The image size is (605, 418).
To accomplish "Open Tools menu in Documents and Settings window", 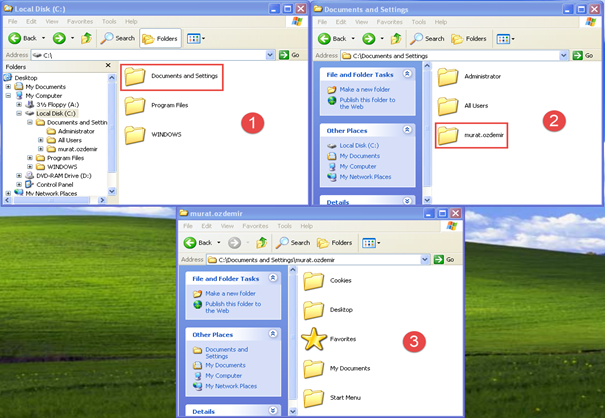I will [x=419, y=22].
